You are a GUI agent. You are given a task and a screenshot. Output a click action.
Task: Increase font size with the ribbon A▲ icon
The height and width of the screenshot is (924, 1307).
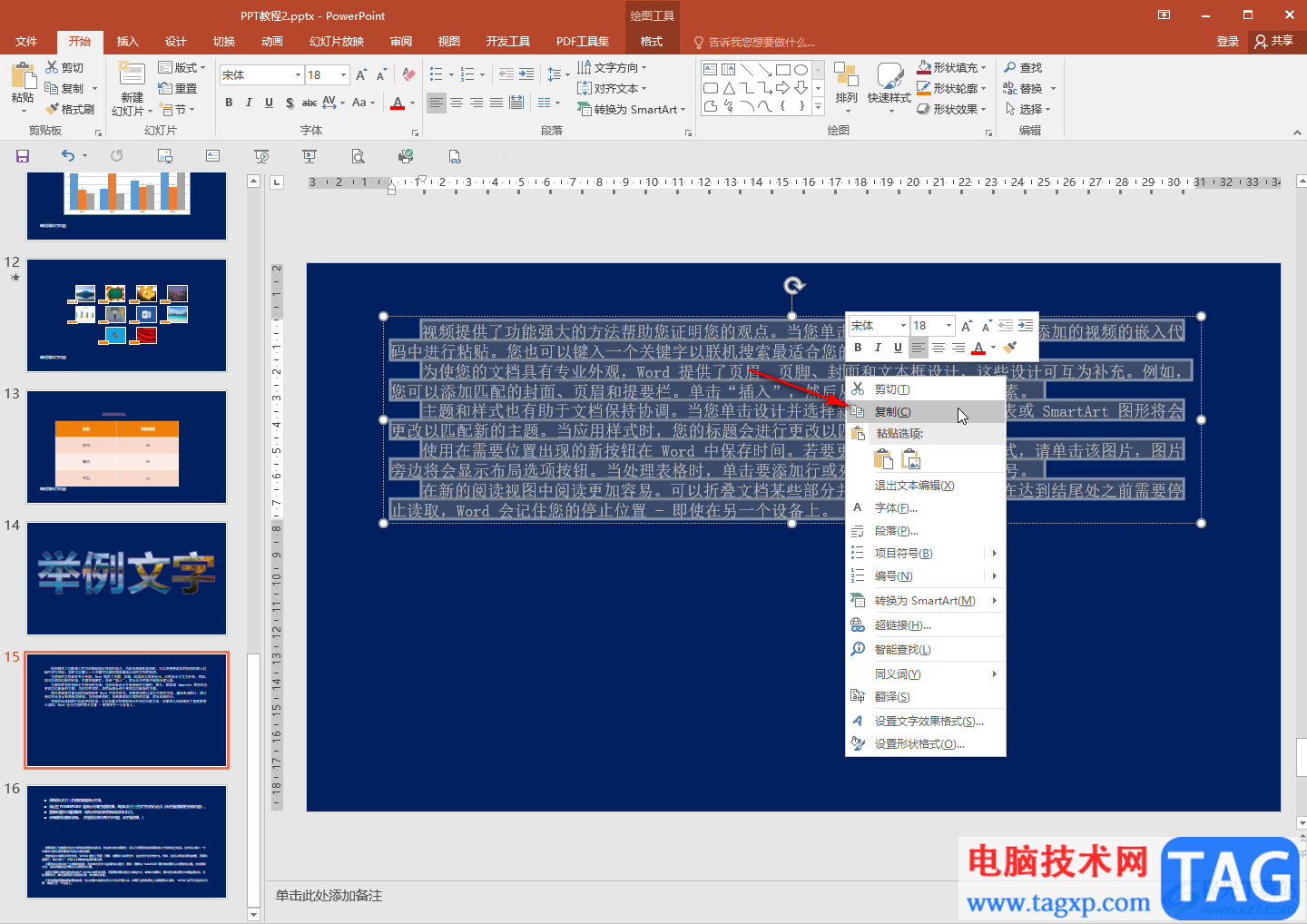click(x=361, y=74)
